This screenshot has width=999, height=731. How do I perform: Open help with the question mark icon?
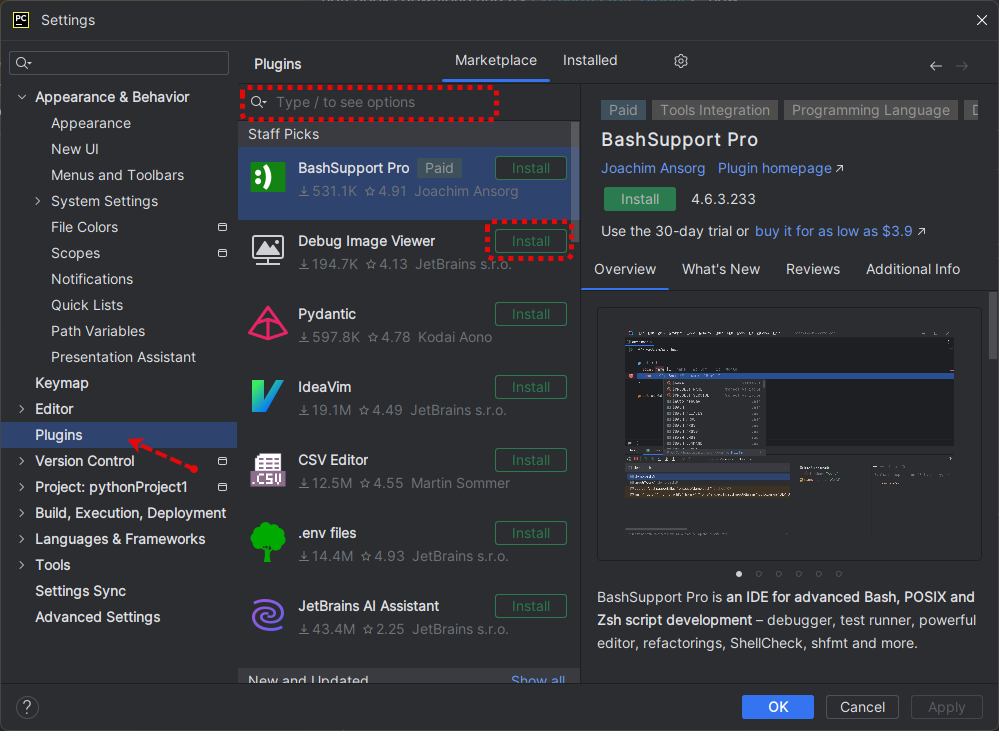click(x=27, y=707)
